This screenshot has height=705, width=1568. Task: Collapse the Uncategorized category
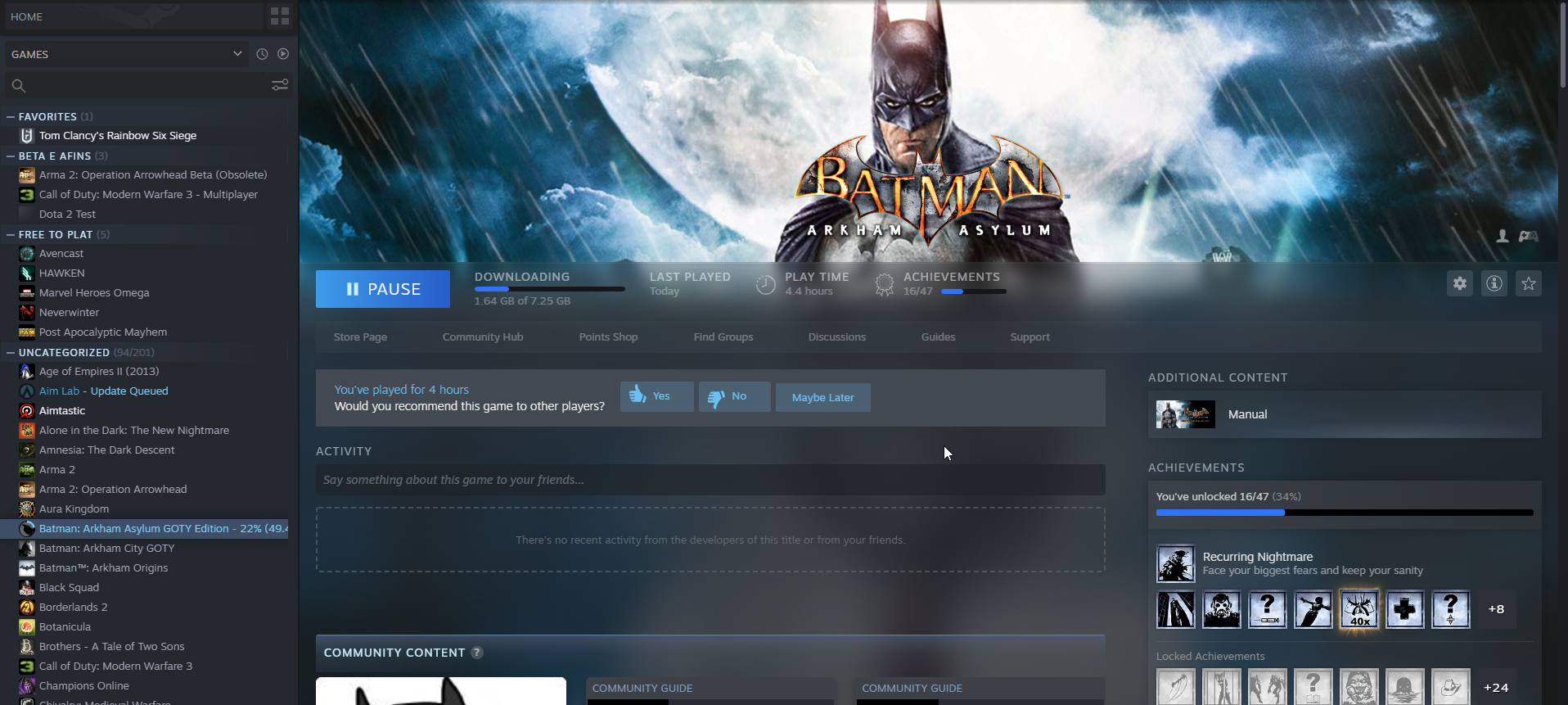coord(11,353)
